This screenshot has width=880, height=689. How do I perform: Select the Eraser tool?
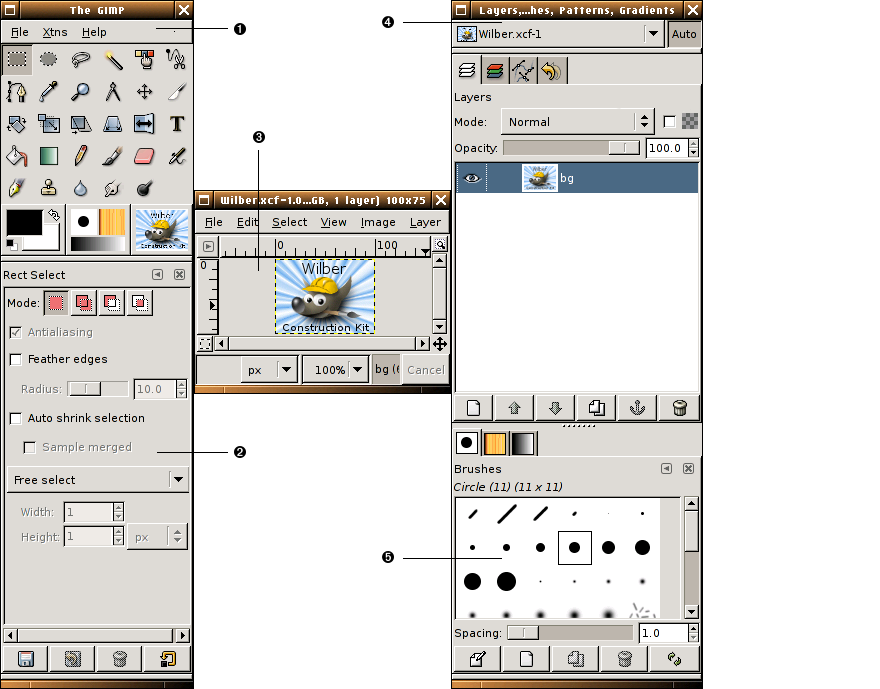pyautogui.click(x=144, y=156)
